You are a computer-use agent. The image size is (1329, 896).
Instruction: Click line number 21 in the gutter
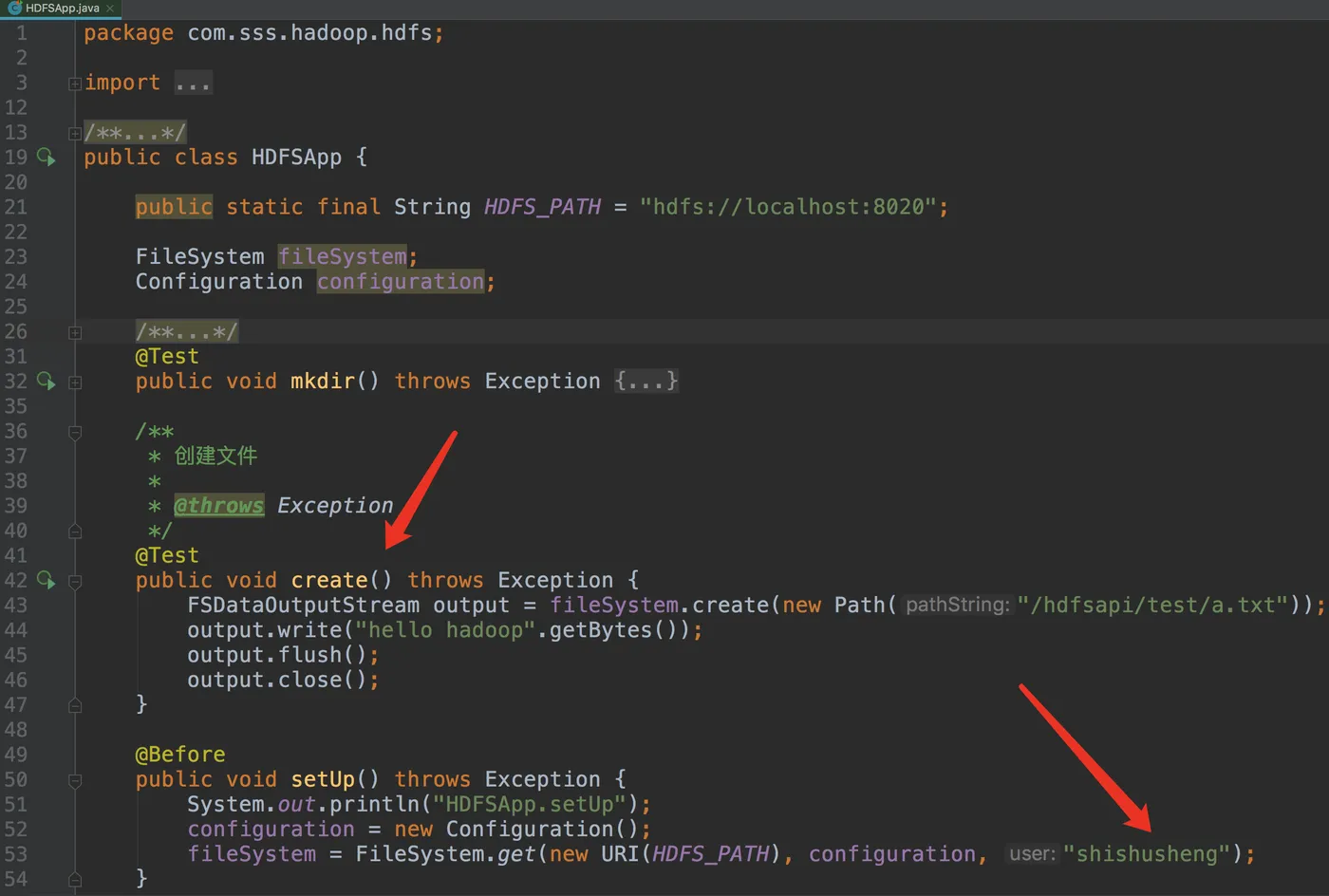pos(16,207)
